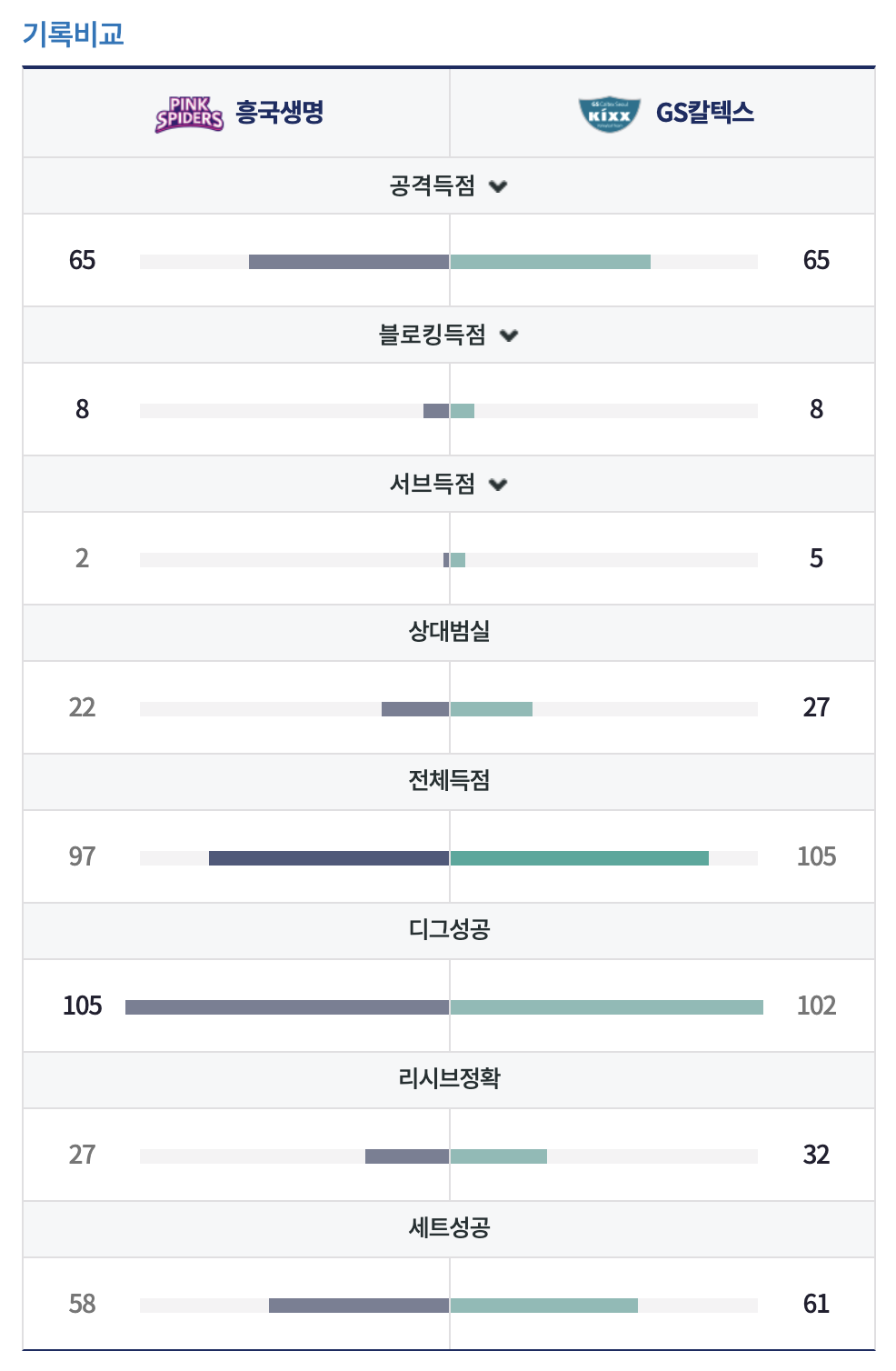Open the GS칼텍스 team name link
Viewport: 896px width, 1371px height.
705,113
